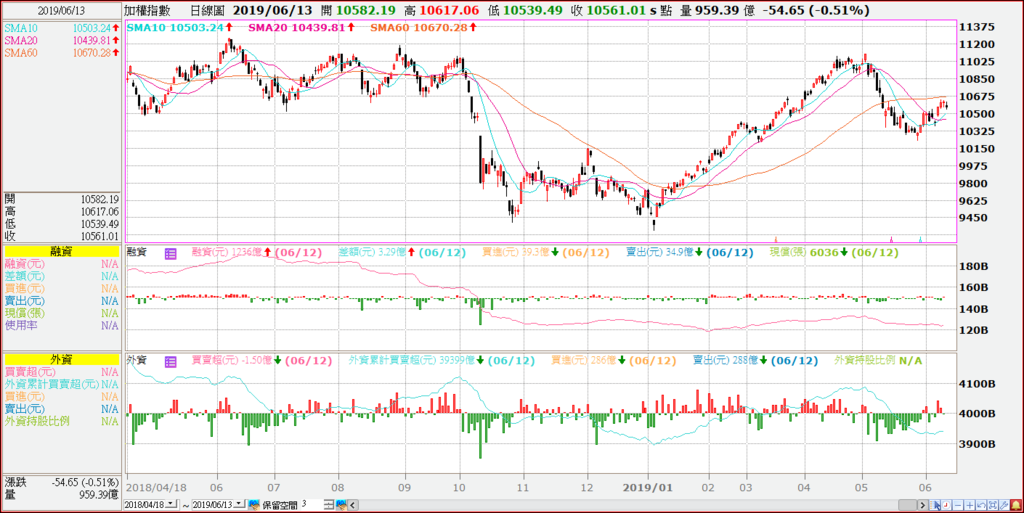
Task: Click 收 10561.01 row in left panel
Action: pos(61,236)
